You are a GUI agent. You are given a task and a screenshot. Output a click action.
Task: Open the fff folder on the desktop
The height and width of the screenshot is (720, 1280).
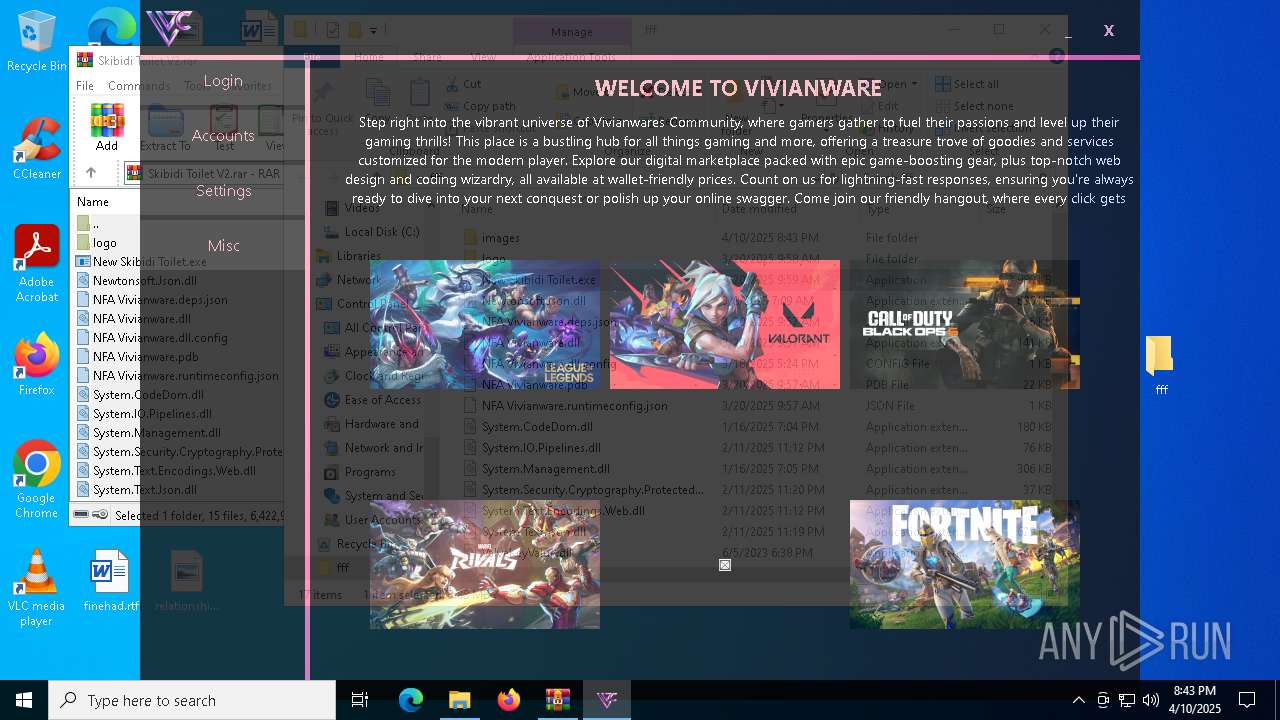coord(1160,366)
